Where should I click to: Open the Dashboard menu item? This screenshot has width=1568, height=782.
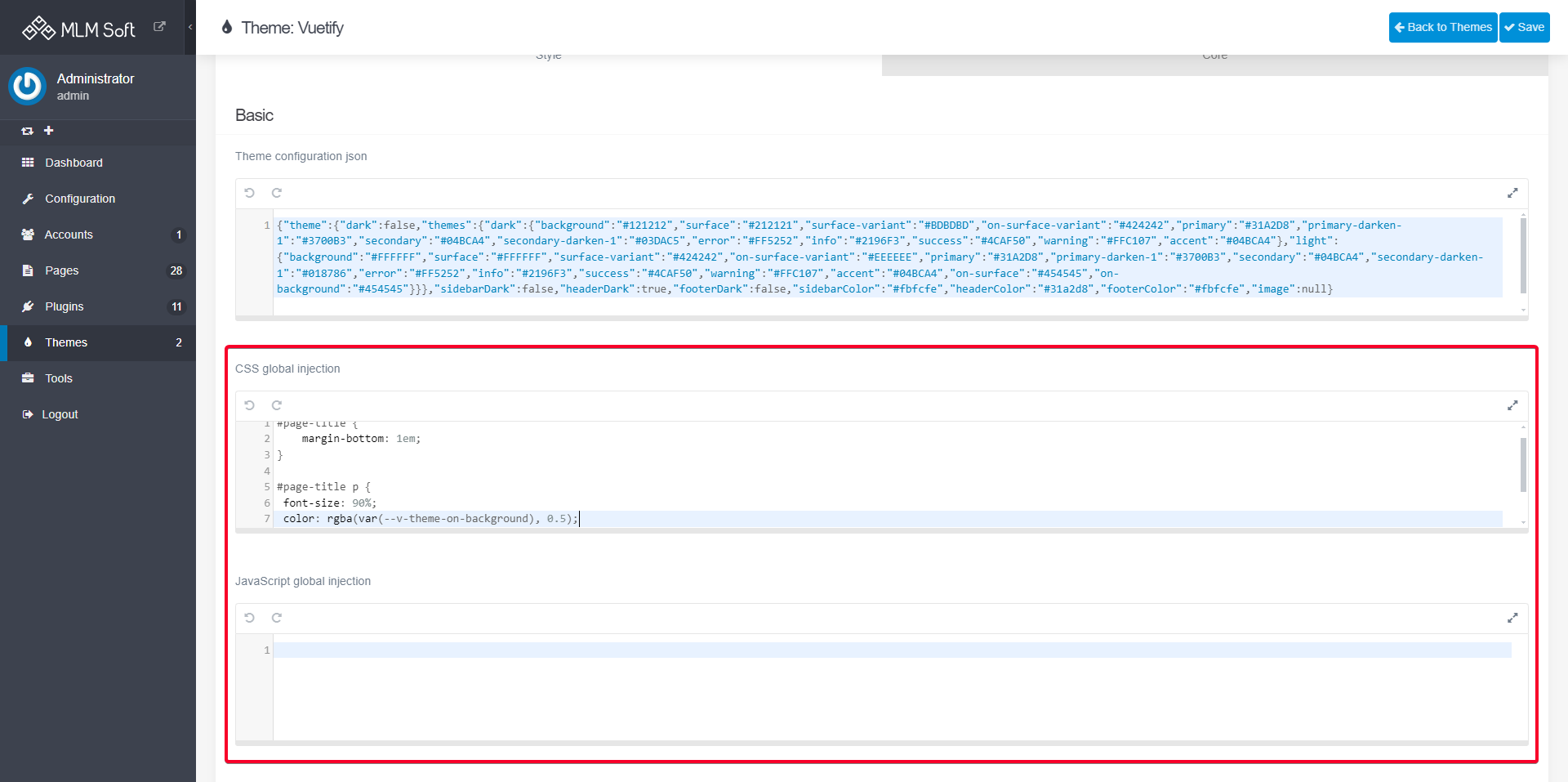click(73, 163)
